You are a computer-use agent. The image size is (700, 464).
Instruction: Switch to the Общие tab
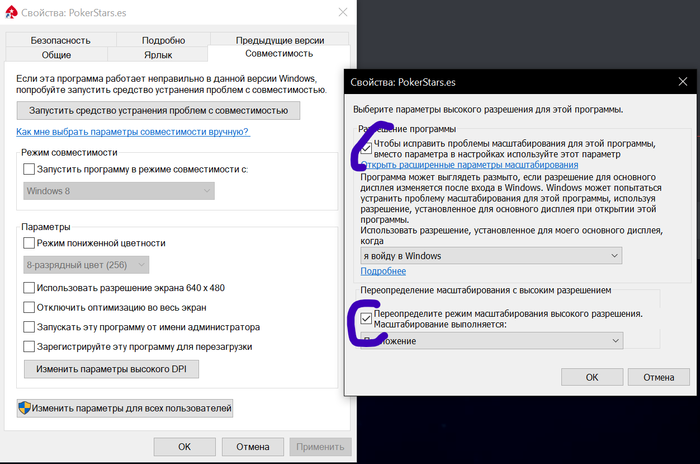pyautogui.click(x=56, y=55)
